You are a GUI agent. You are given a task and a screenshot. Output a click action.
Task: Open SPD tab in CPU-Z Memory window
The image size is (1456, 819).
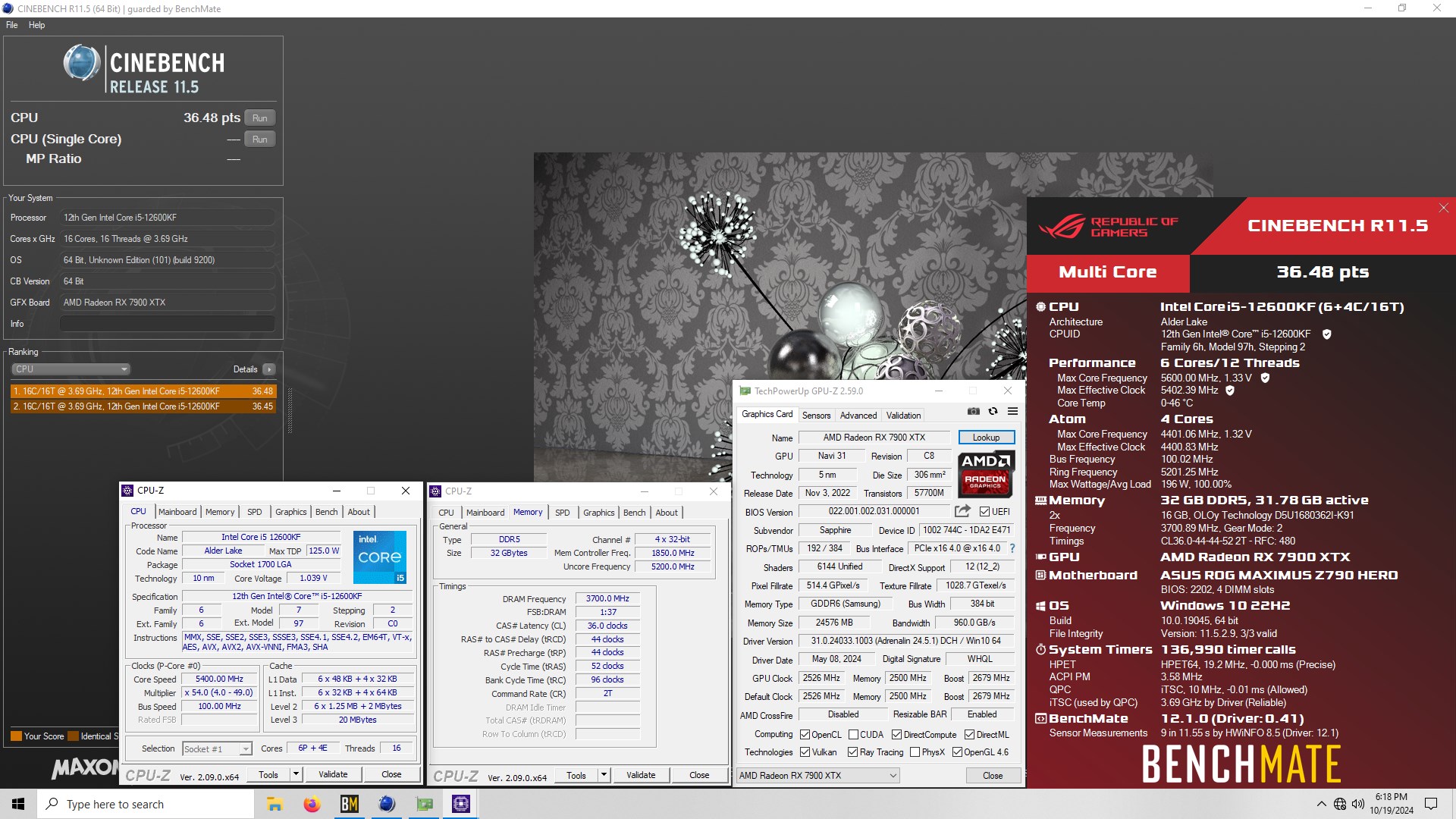[562, 513]
